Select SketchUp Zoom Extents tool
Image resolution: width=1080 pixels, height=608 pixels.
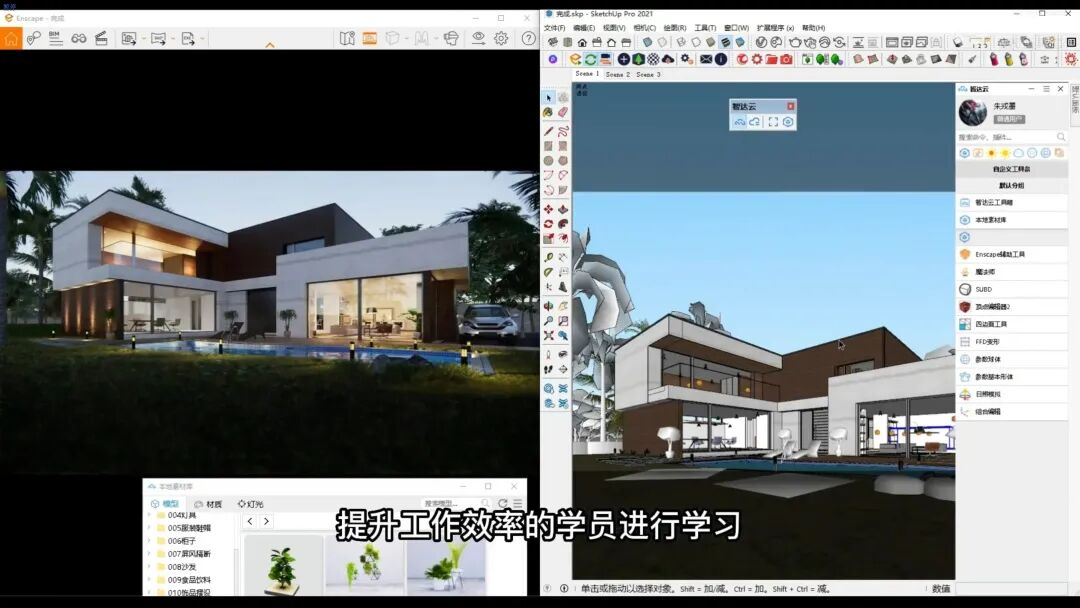tap(549, 335)
